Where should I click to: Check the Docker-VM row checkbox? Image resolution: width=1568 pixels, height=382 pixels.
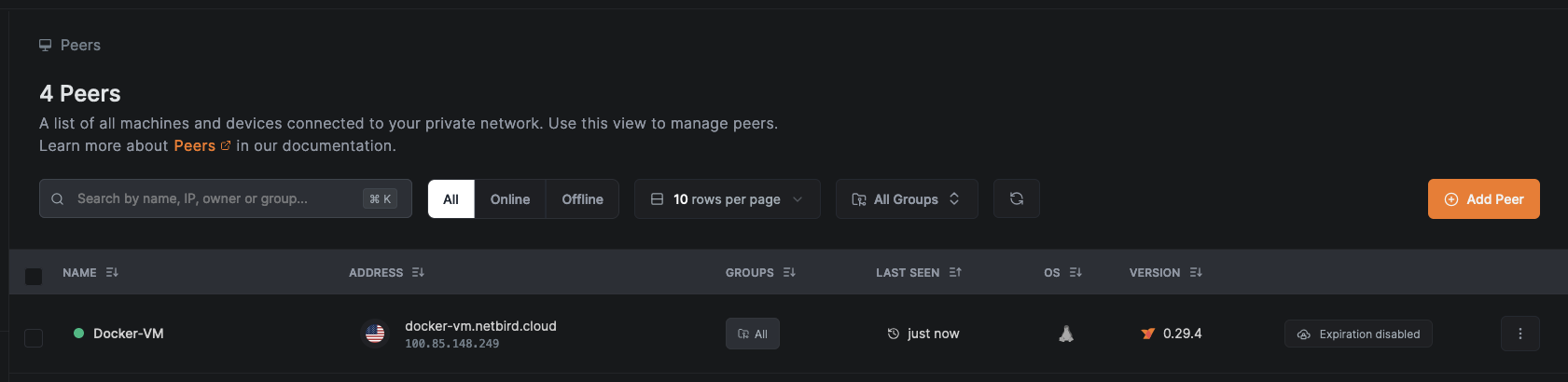pyautogui.click(x=34, y=337)
